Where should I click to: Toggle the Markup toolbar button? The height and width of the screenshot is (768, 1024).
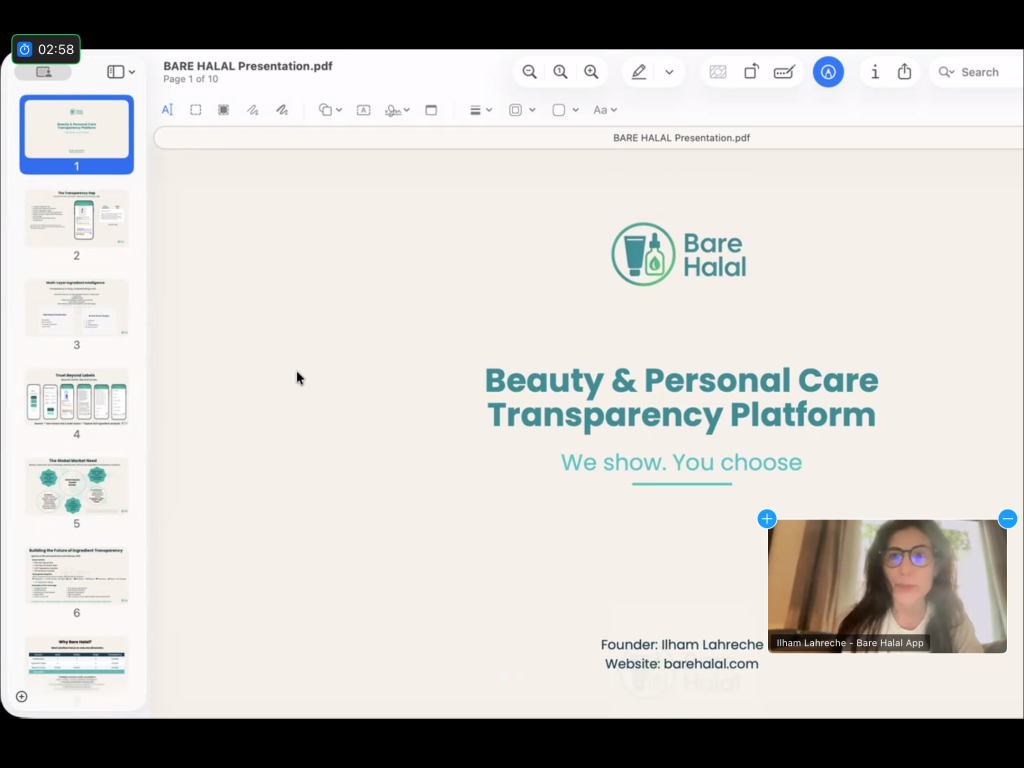828,72
